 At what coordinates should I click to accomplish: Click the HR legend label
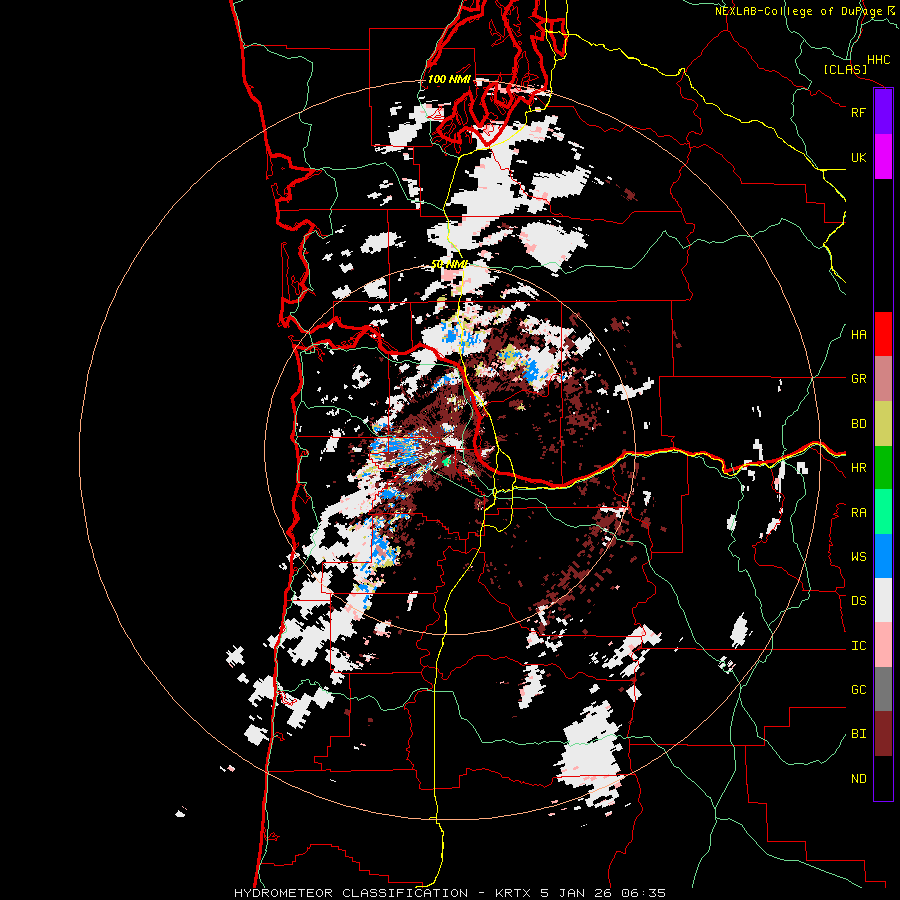858,468
